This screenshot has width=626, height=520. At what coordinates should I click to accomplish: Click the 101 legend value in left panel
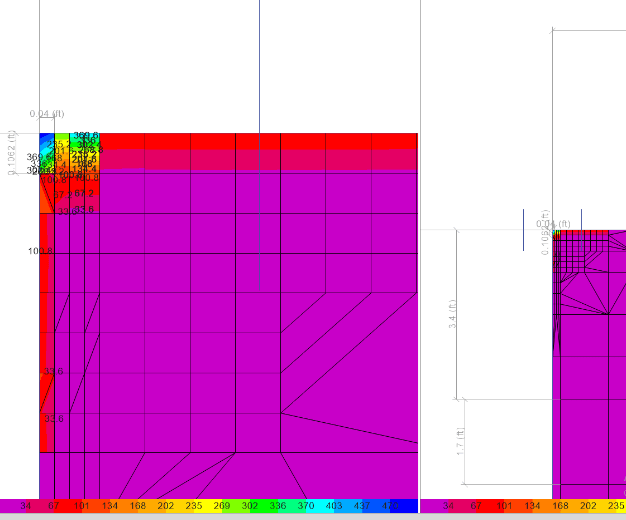click(81, 506)
